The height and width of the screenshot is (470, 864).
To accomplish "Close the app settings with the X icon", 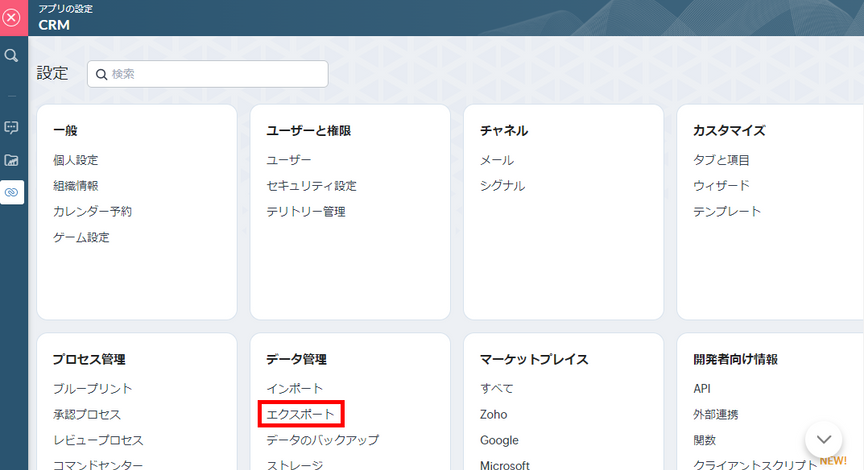I will coord(11,18).
